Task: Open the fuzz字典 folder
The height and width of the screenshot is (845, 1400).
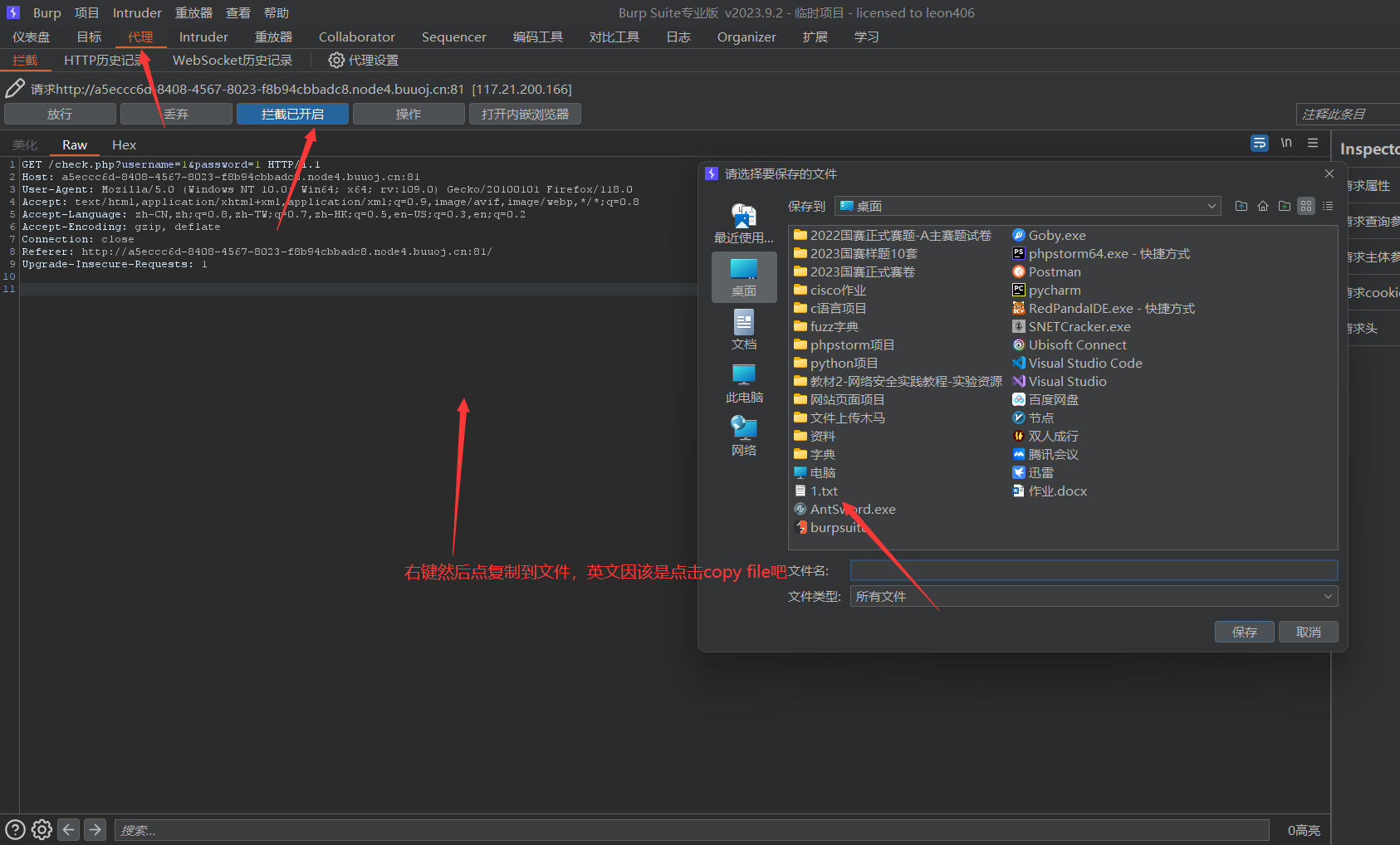Action: point(826,326)
